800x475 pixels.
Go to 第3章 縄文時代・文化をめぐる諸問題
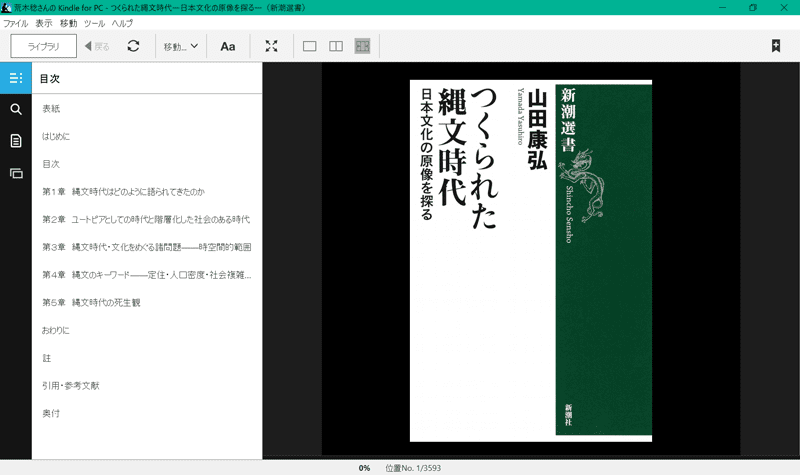[x=147, y=247]
